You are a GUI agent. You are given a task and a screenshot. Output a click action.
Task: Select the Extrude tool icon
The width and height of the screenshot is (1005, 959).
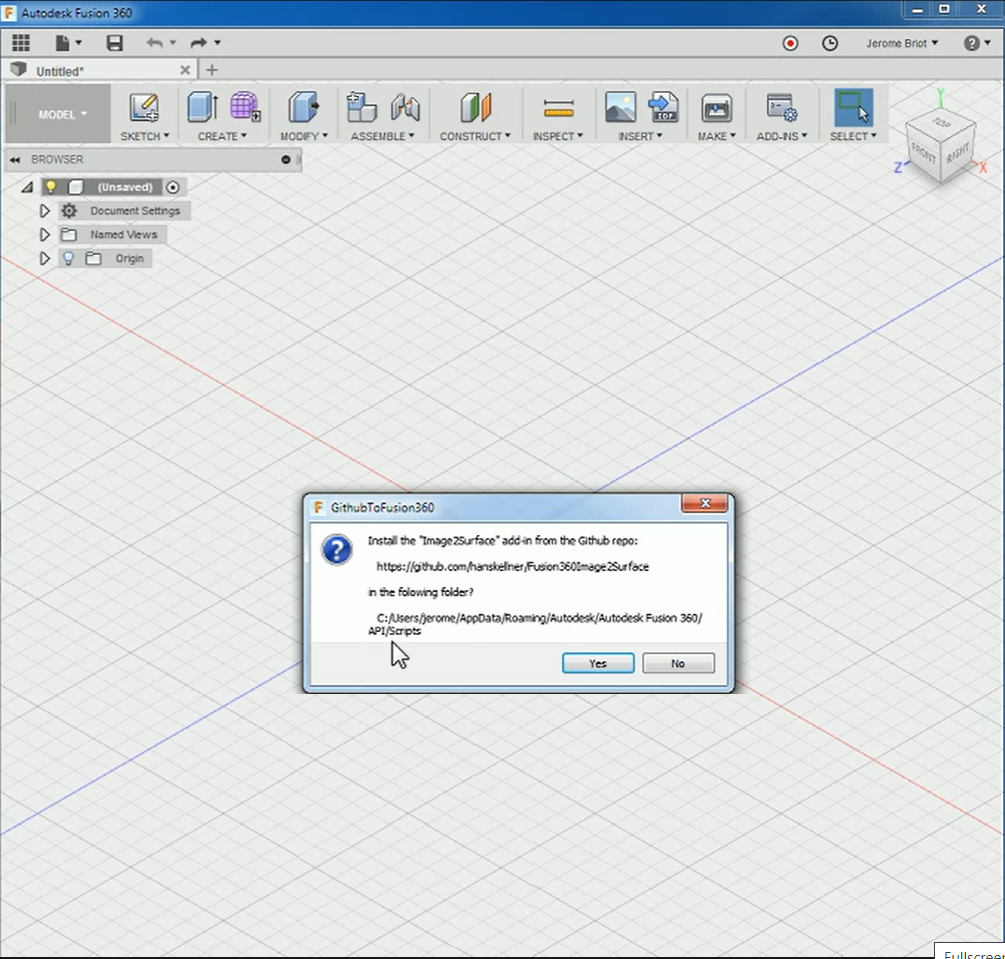pos(203,106)
